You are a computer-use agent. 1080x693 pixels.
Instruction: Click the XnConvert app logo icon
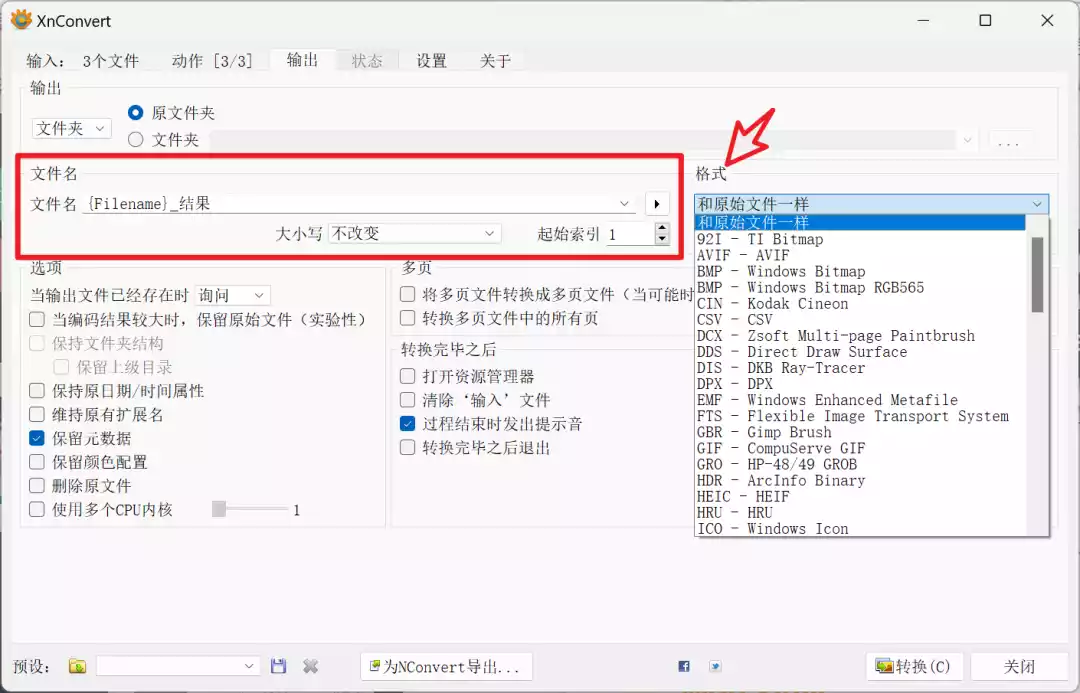coord(21,20)
